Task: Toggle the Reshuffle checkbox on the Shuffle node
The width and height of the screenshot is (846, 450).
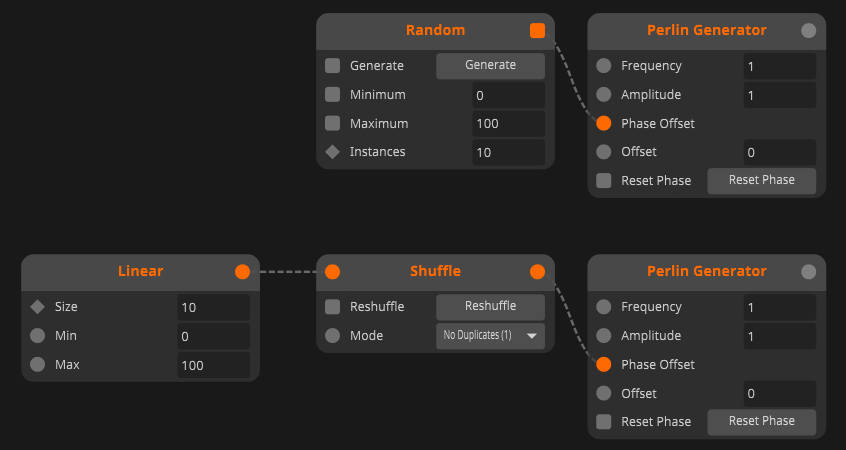Action: (x=333, y=306)
